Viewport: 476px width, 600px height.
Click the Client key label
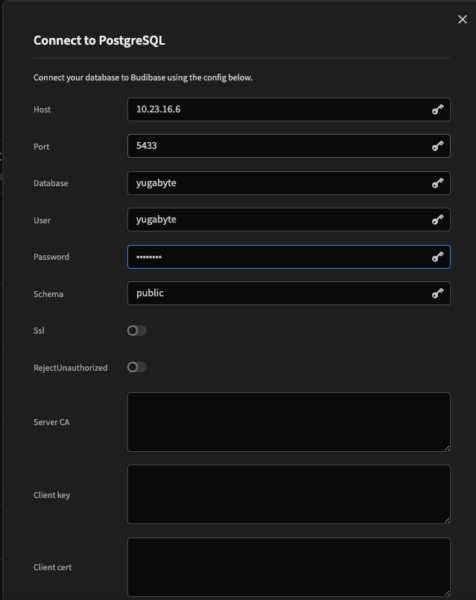[52, 495]
